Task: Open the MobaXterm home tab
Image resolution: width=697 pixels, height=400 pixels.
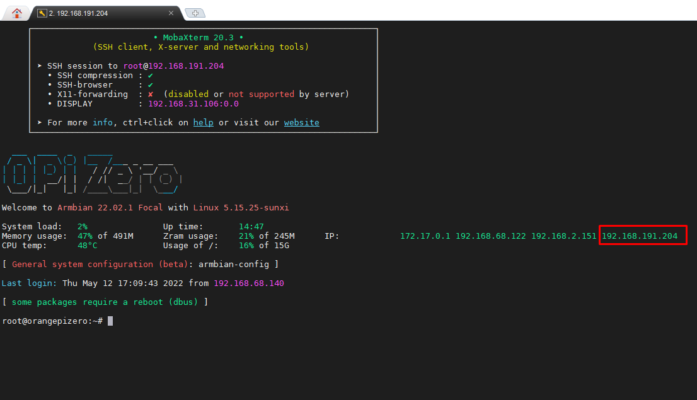Action: point(16,13)
